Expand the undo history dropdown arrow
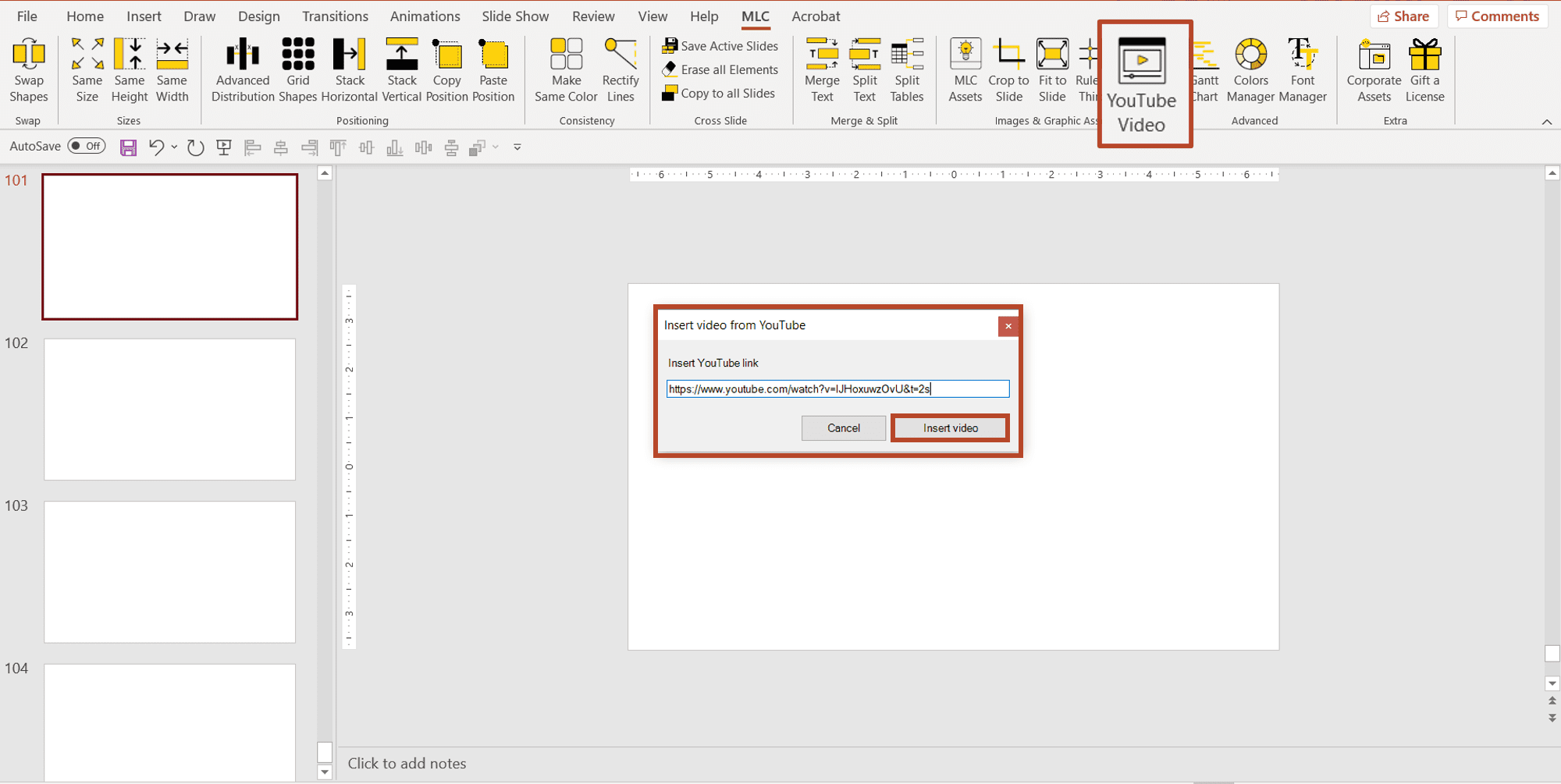Screen dimensions: 1561x784 (174, 147)
